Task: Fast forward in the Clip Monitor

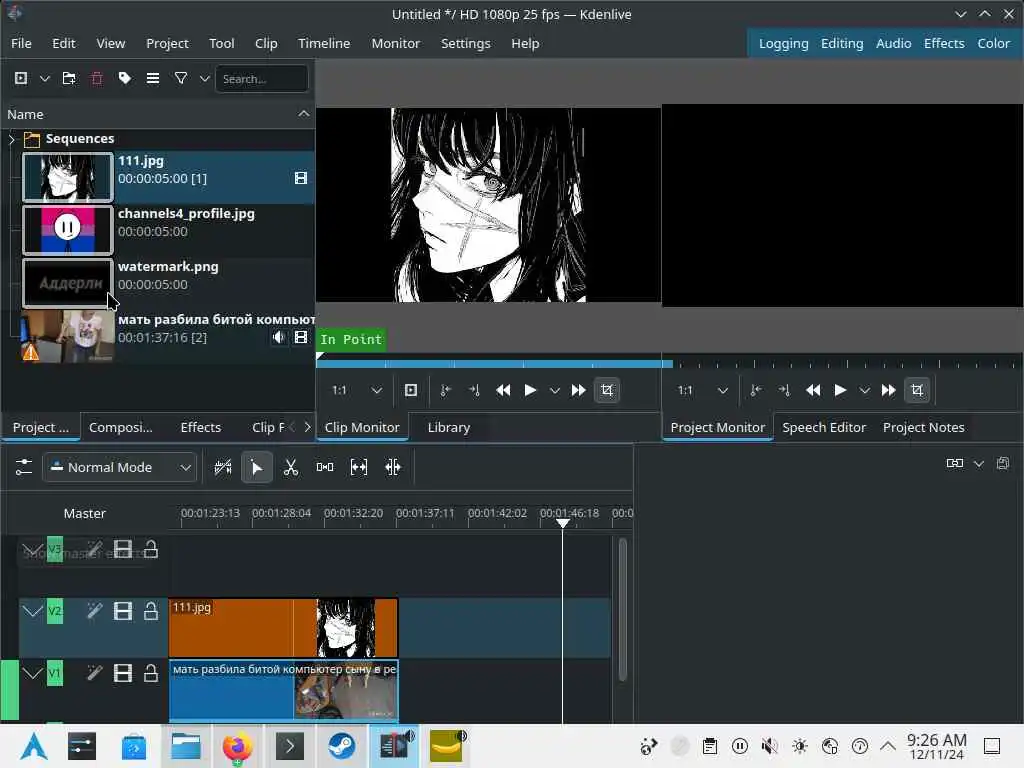Action: [579, 390]
